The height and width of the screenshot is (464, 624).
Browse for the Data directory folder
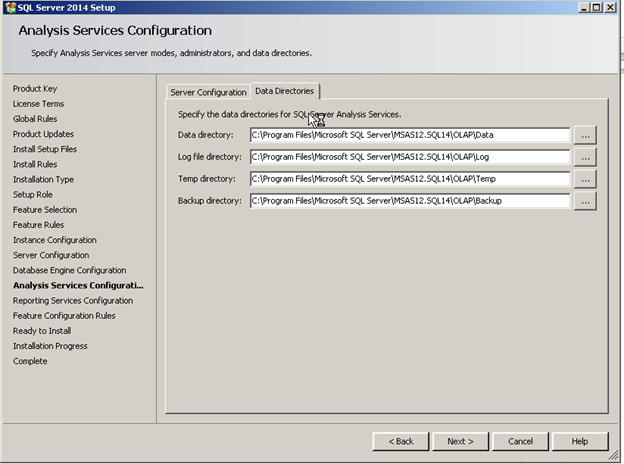(585, 135)
